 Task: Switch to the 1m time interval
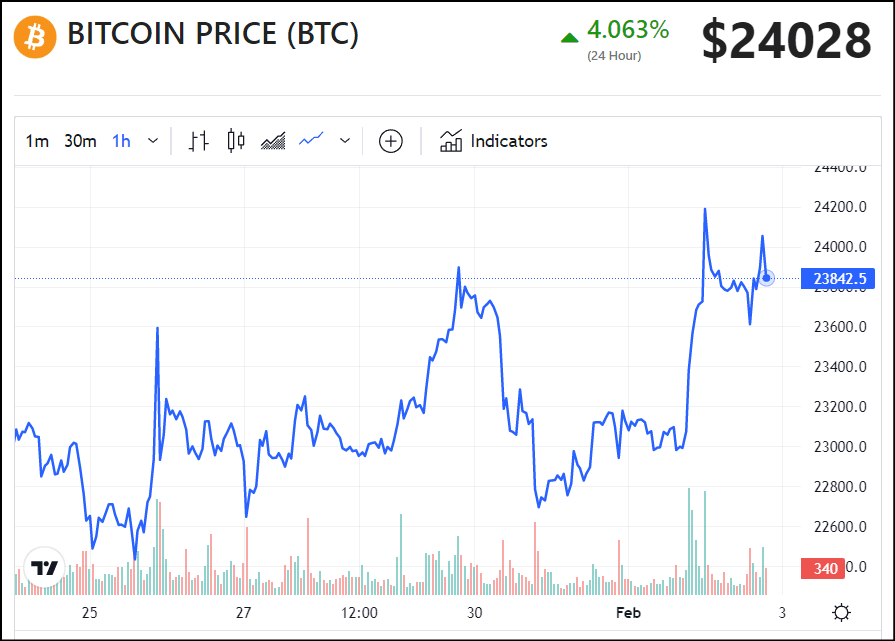[37, 141]
